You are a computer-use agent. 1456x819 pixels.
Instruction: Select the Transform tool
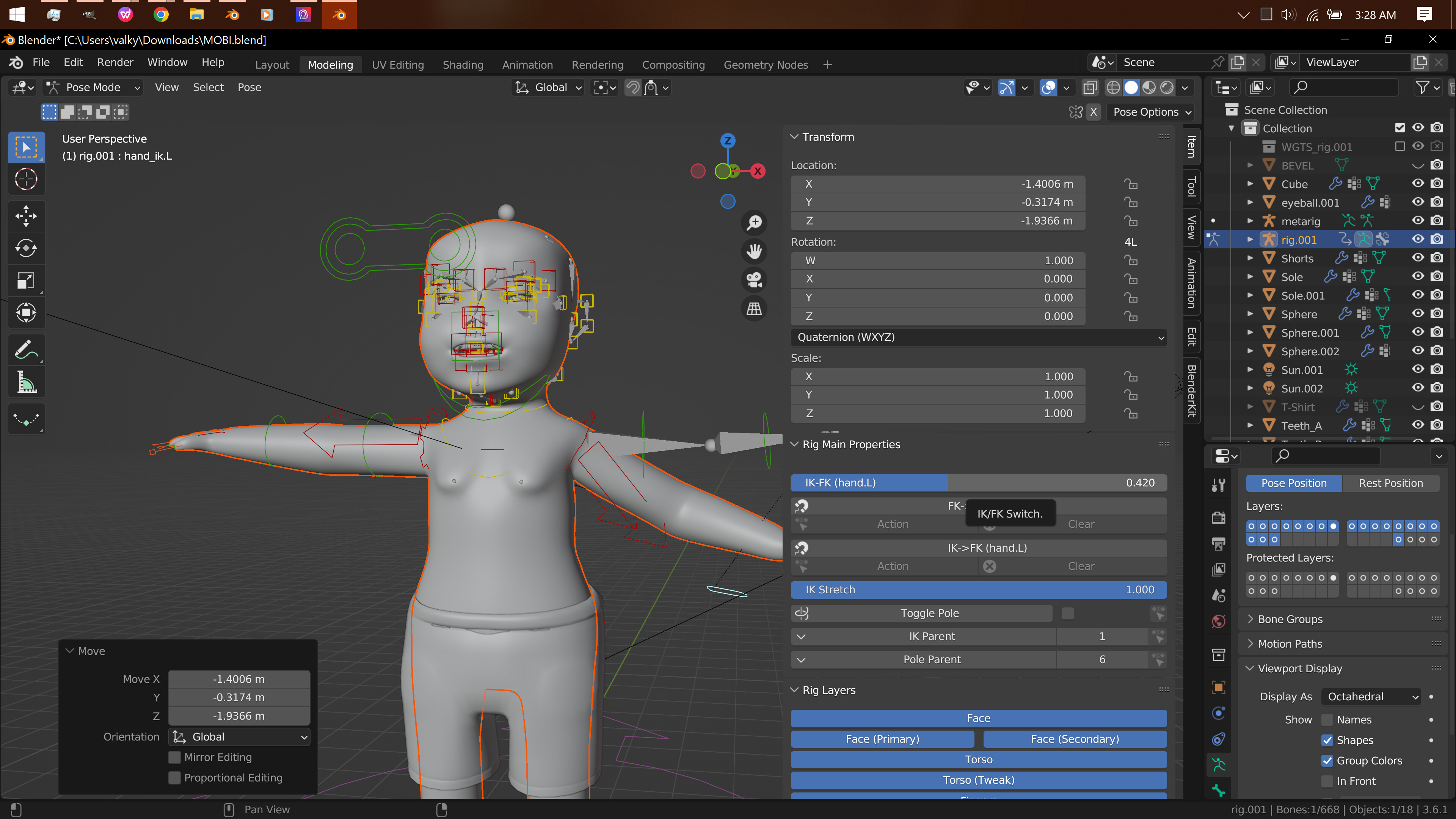pos(26,312)
